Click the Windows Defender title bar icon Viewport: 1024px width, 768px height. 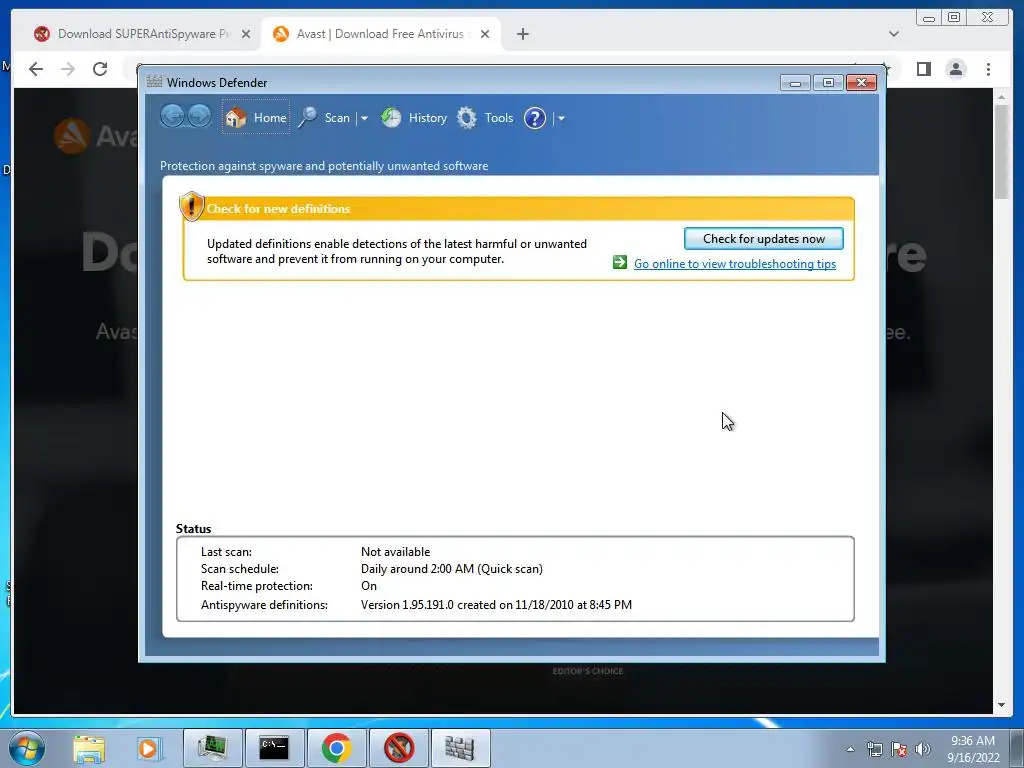click(x=154, y=82)
